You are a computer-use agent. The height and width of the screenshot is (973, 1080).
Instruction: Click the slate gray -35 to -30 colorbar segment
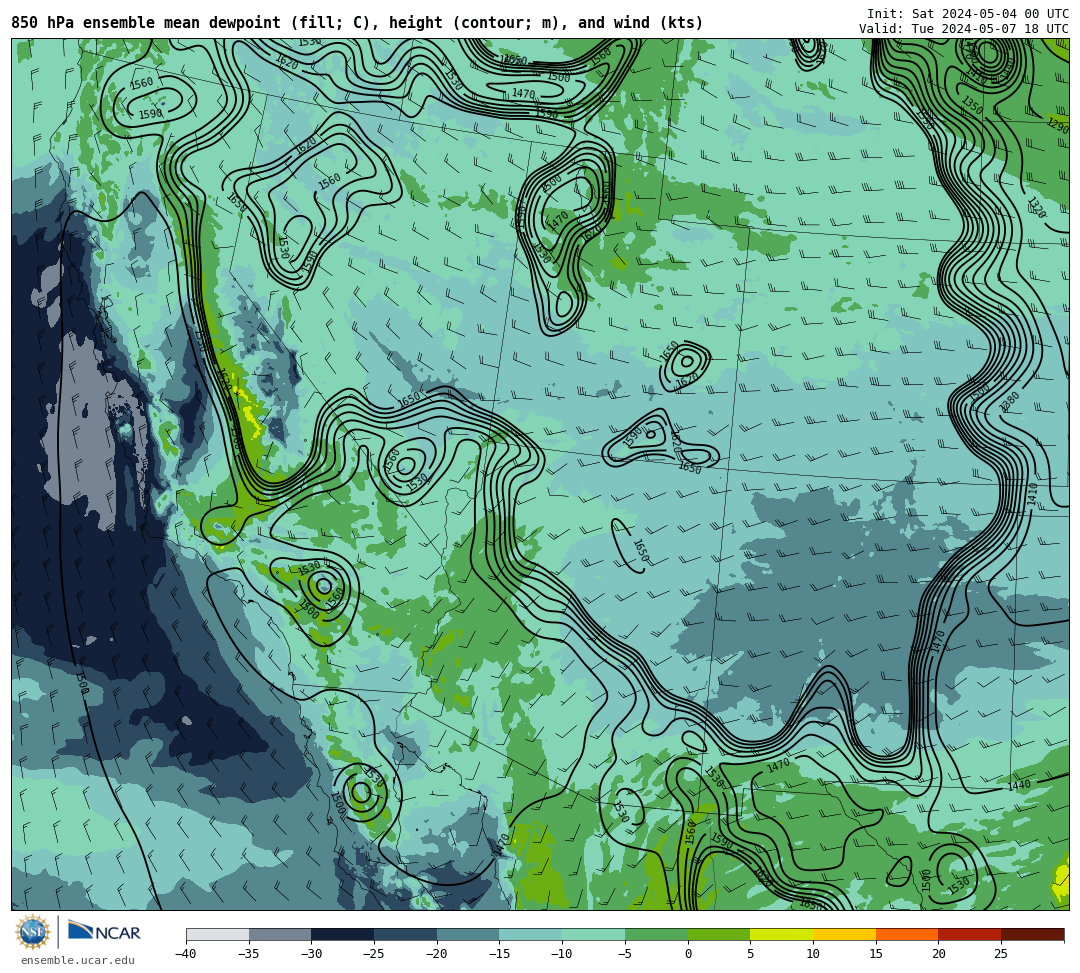pos(280,934)
